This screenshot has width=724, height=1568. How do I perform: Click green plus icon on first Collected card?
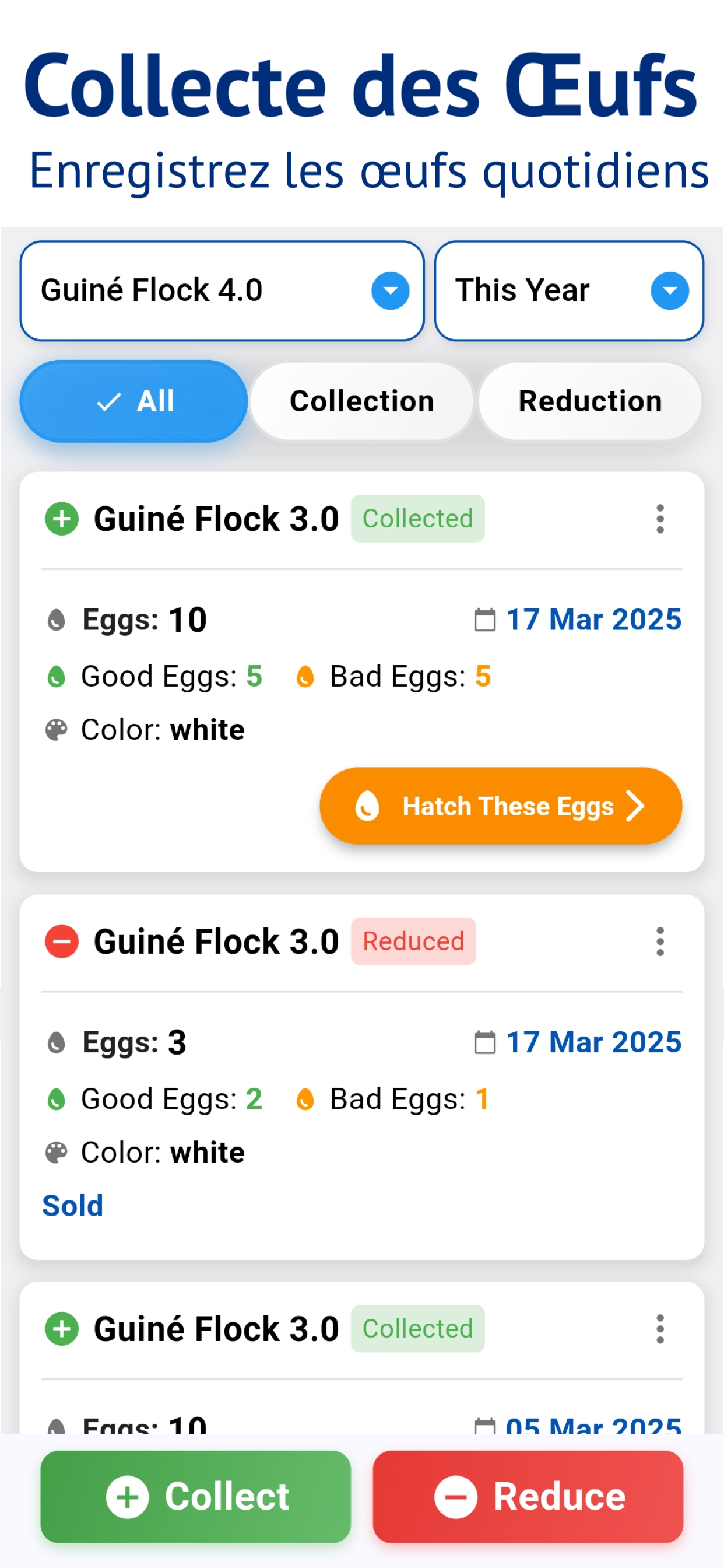62,519
